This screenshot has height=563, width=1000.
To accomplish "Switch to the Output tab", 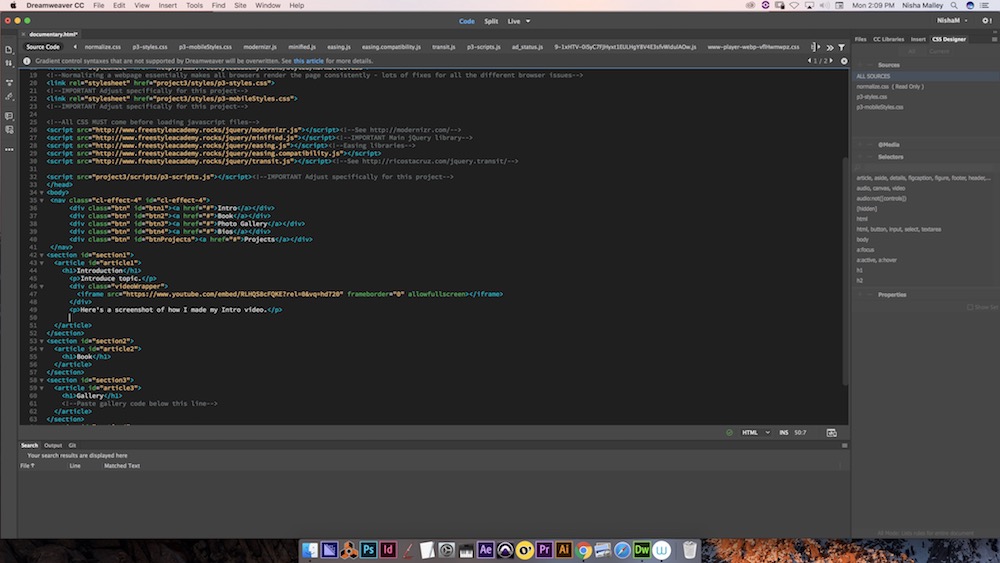I will click(x=53, y=445).
